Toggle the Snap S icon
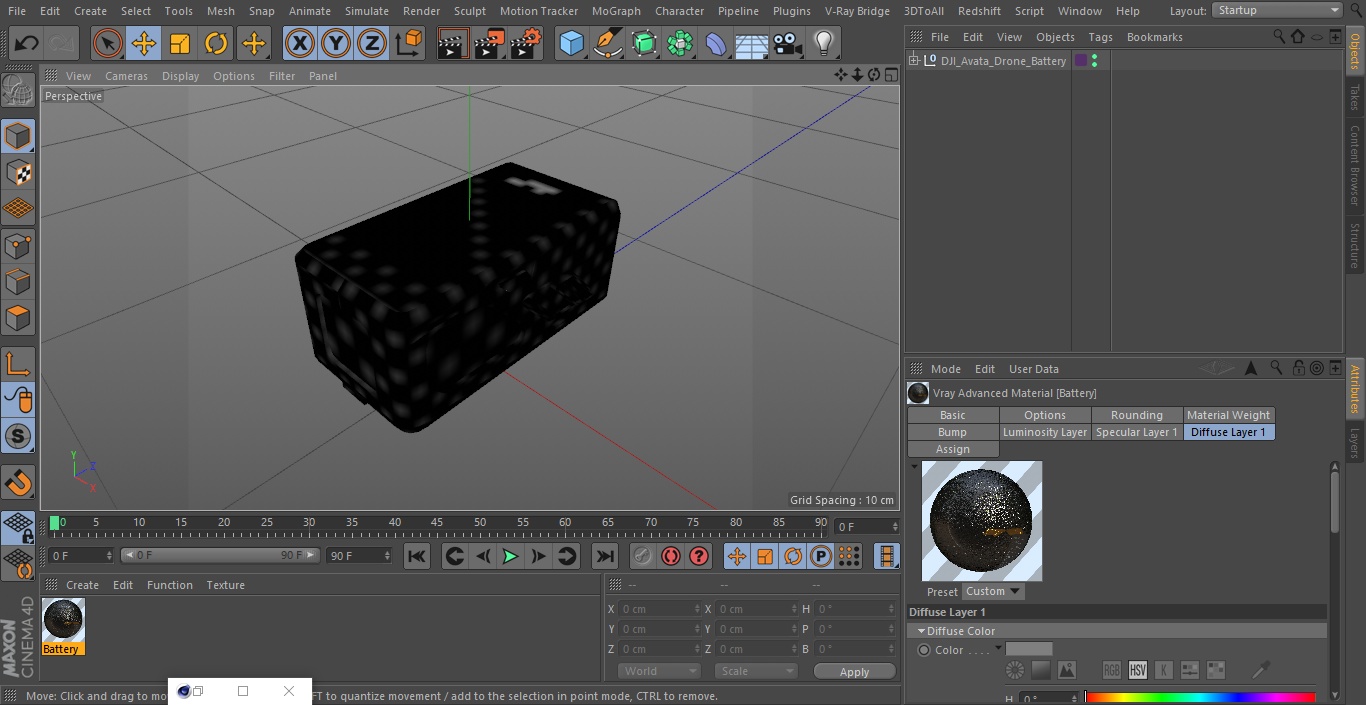 click(x=18, y=437)
